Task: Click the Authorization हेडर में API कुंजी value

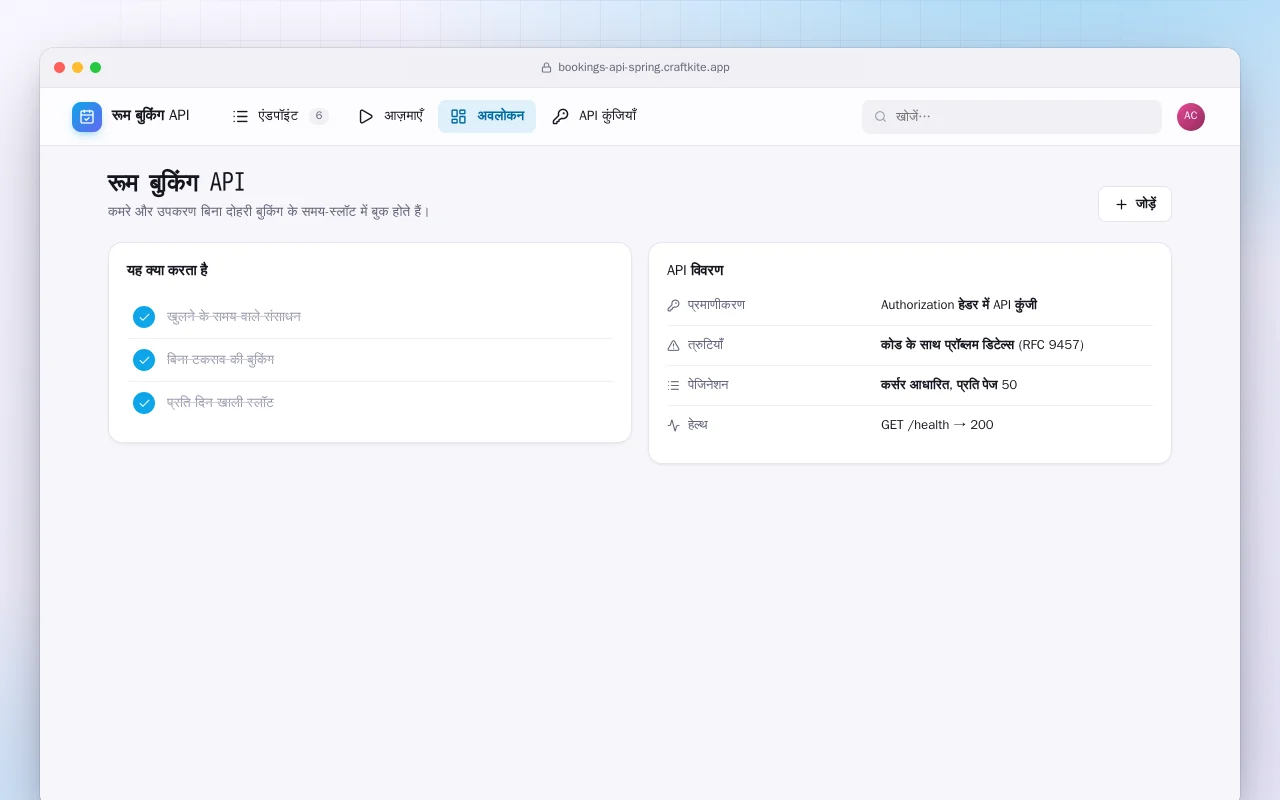Action: point(959,305)
